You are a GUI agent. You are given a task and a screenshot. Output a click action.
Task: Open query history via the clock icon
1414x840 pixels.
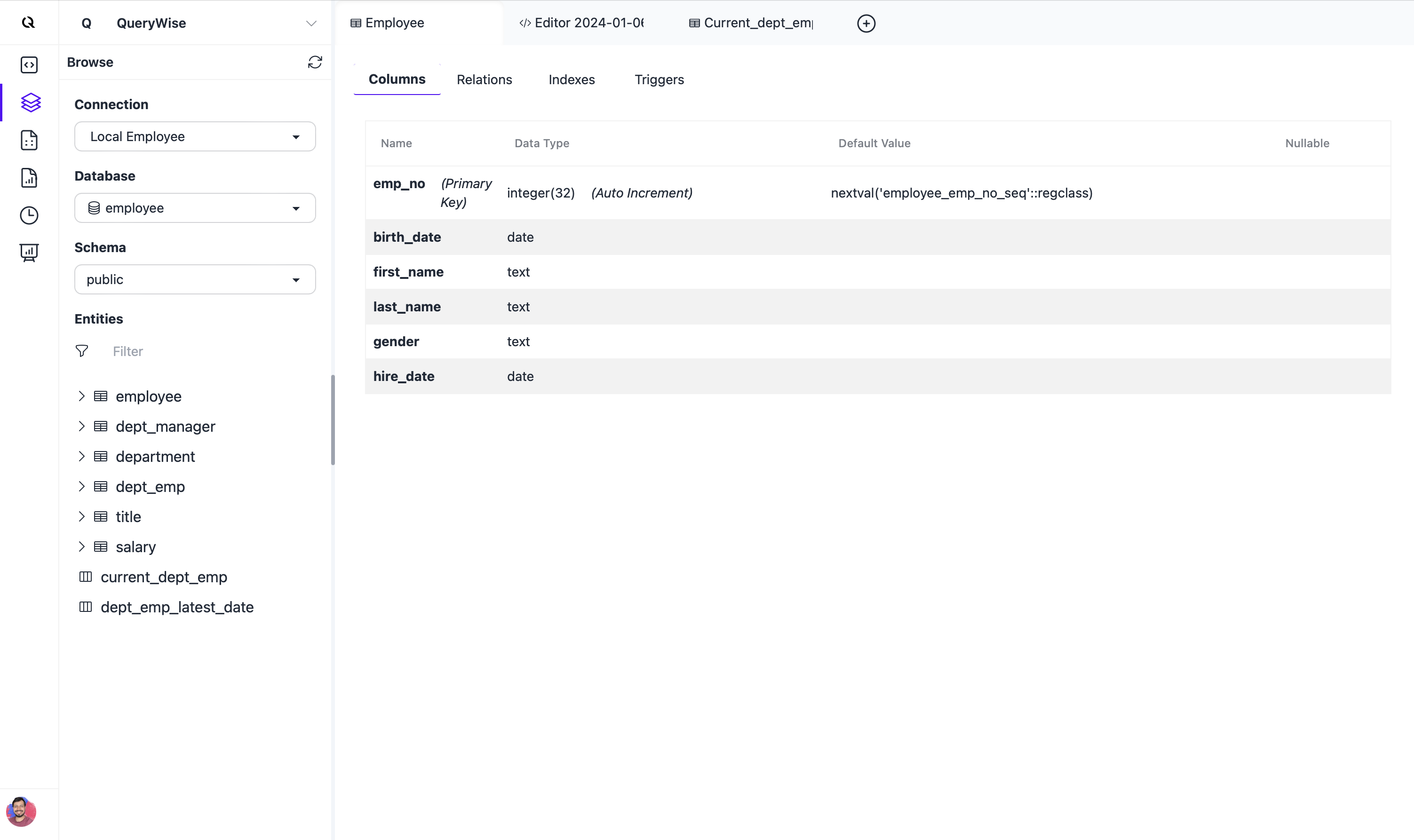pos(29,215)
